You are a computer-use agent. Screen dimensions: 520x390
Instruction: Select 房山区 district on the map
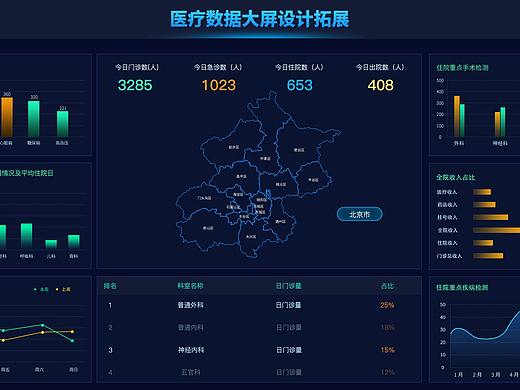coord(208,228)
